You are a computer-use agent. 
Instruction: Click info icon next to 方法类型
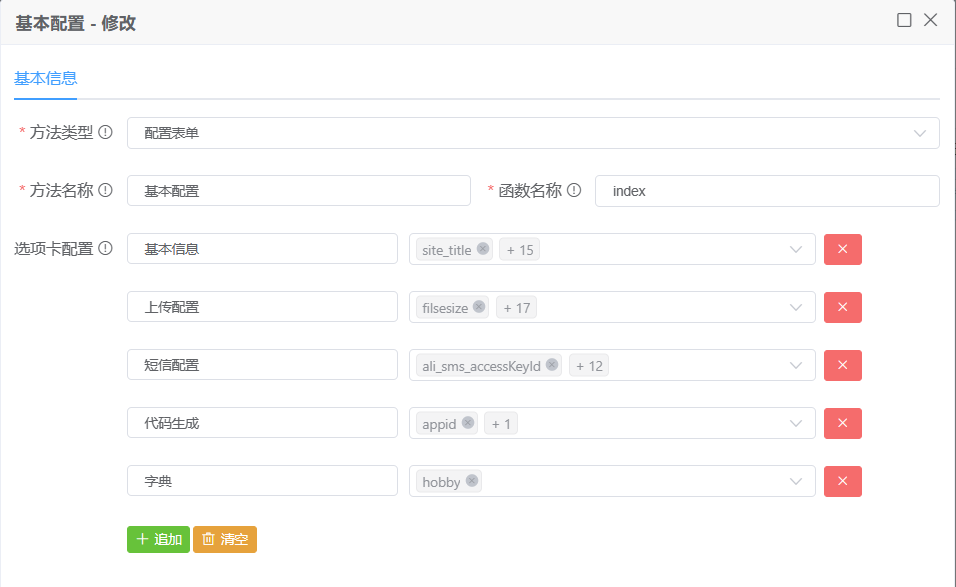pos(105,132)
